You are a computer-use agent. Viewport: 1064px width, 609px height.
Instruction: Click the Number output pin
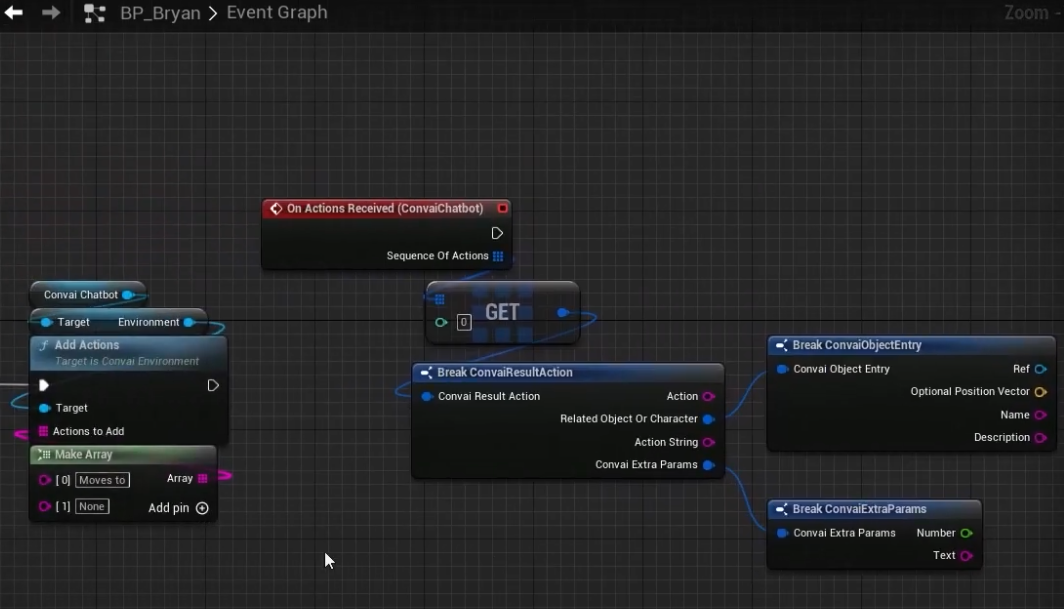(x=966, y=533)
